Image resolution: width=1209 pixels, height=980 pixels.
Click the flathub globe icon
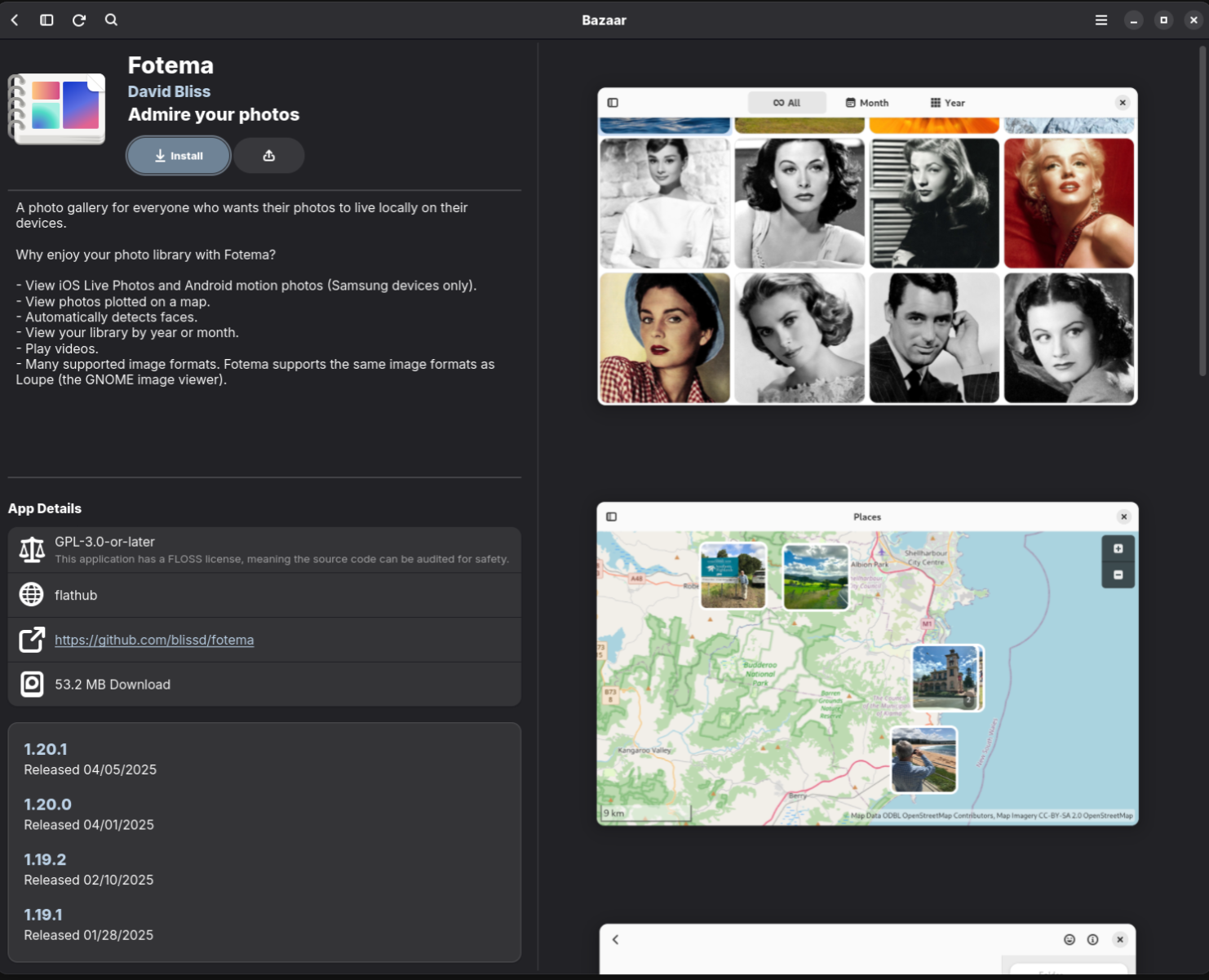coord(32,595)
